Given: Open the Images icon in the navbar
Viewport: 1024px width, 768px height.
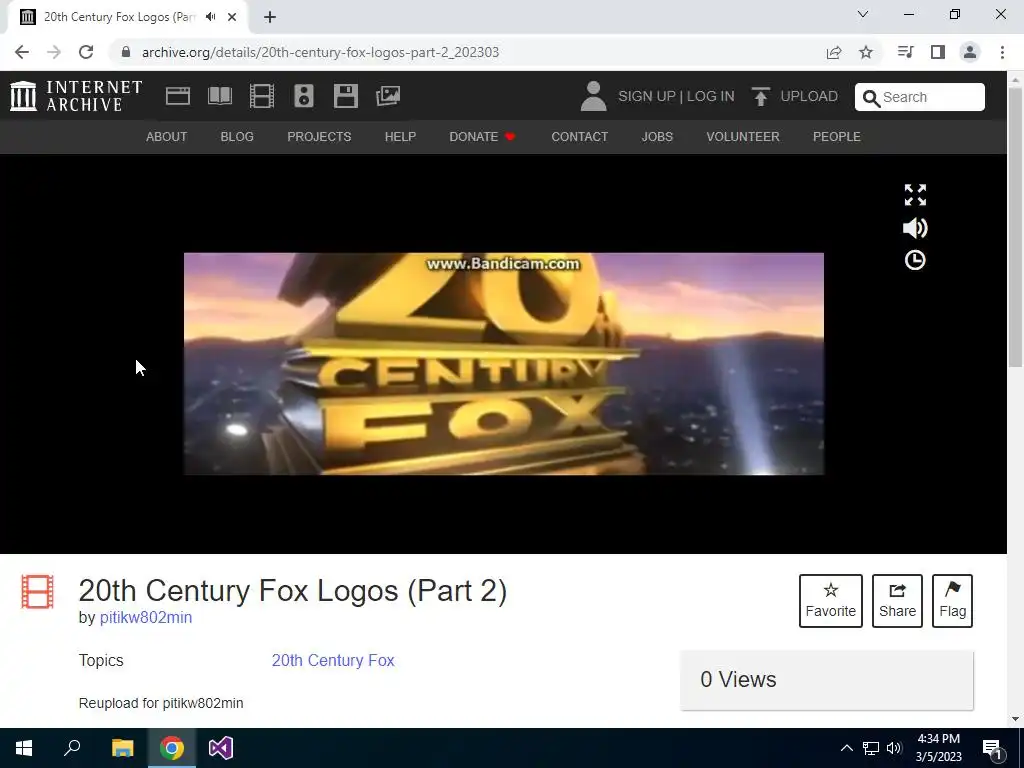Looking at the screenshot, I should (x=388, y=96).
